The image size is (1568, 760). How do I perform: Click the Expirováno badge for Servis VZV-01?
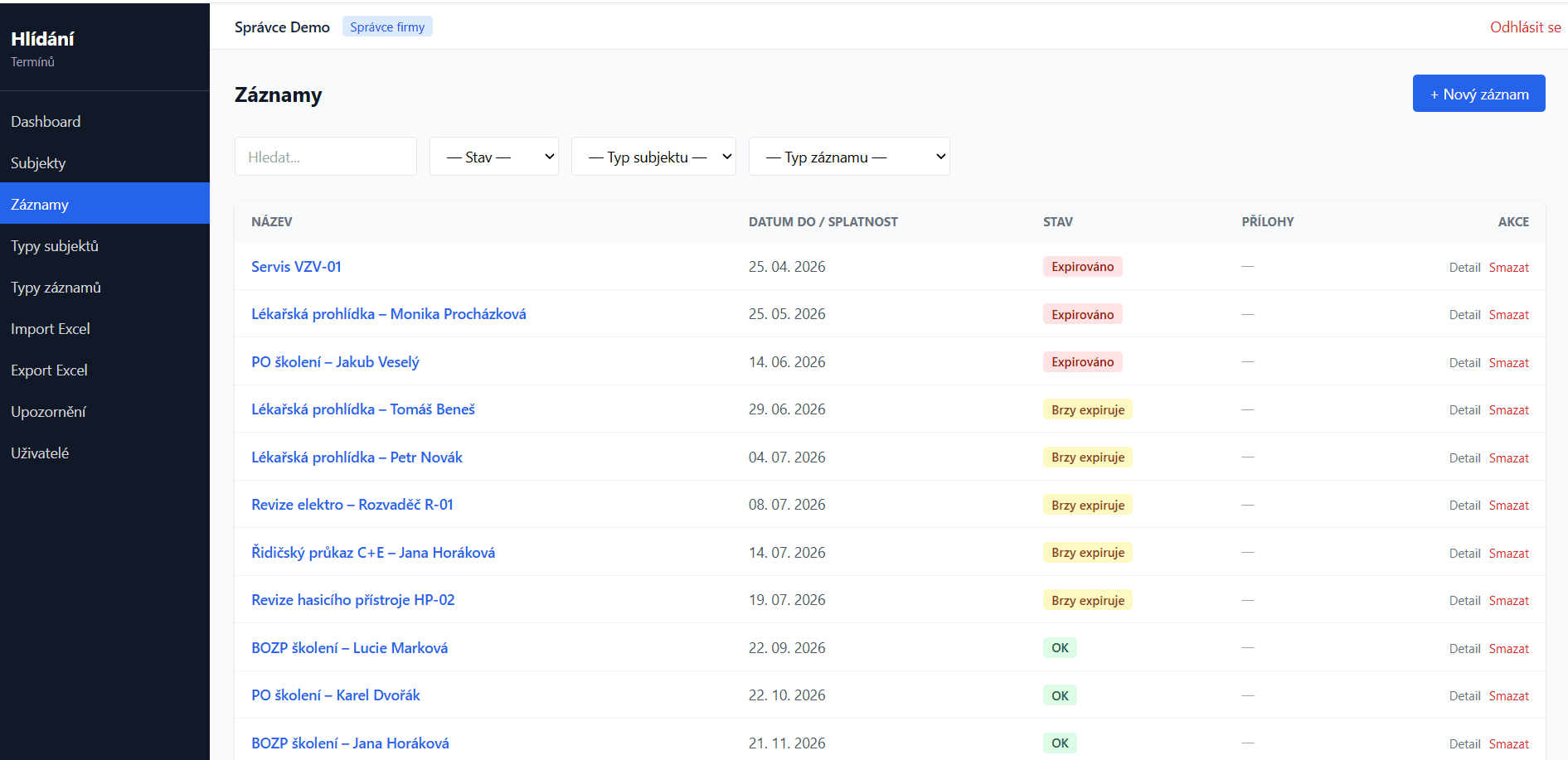tap(1082, 267)
